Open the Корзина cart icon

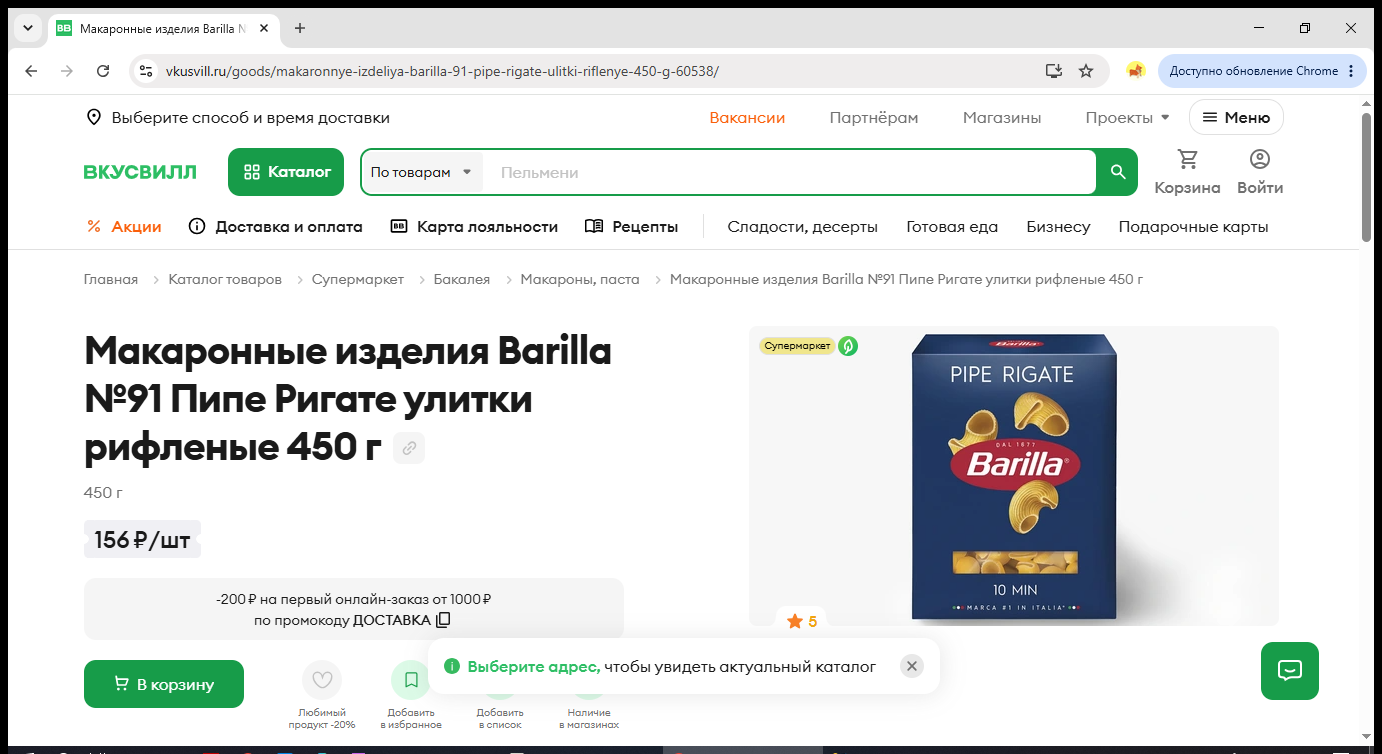(x=1187, y=172)
